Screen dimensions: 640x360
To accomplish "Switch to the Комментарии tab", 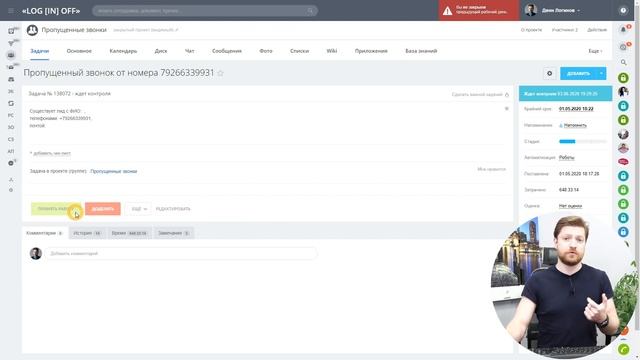I will point(44,233).
